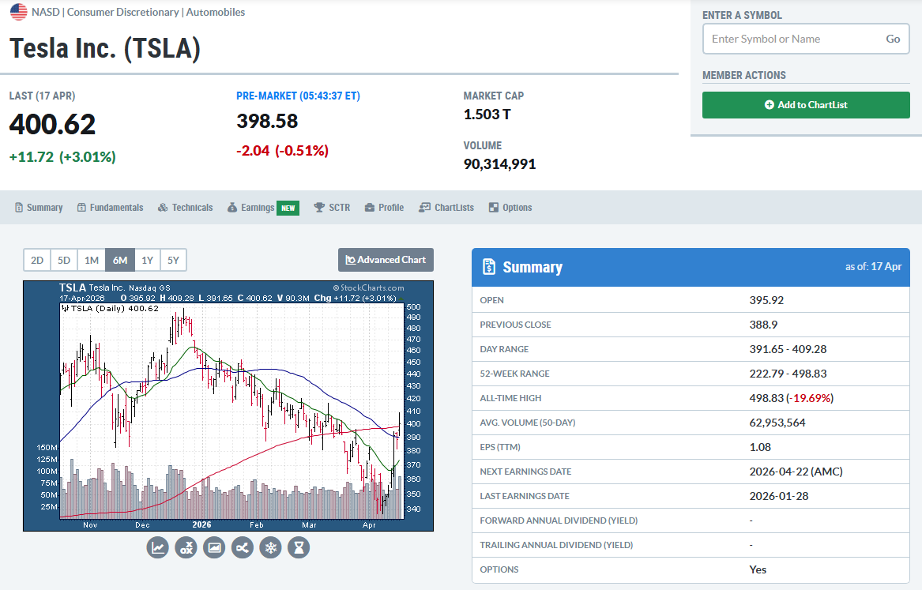922x590 pixels.
Task: Click the icon beside Fundamentals
Action: [x=82, y=208]
